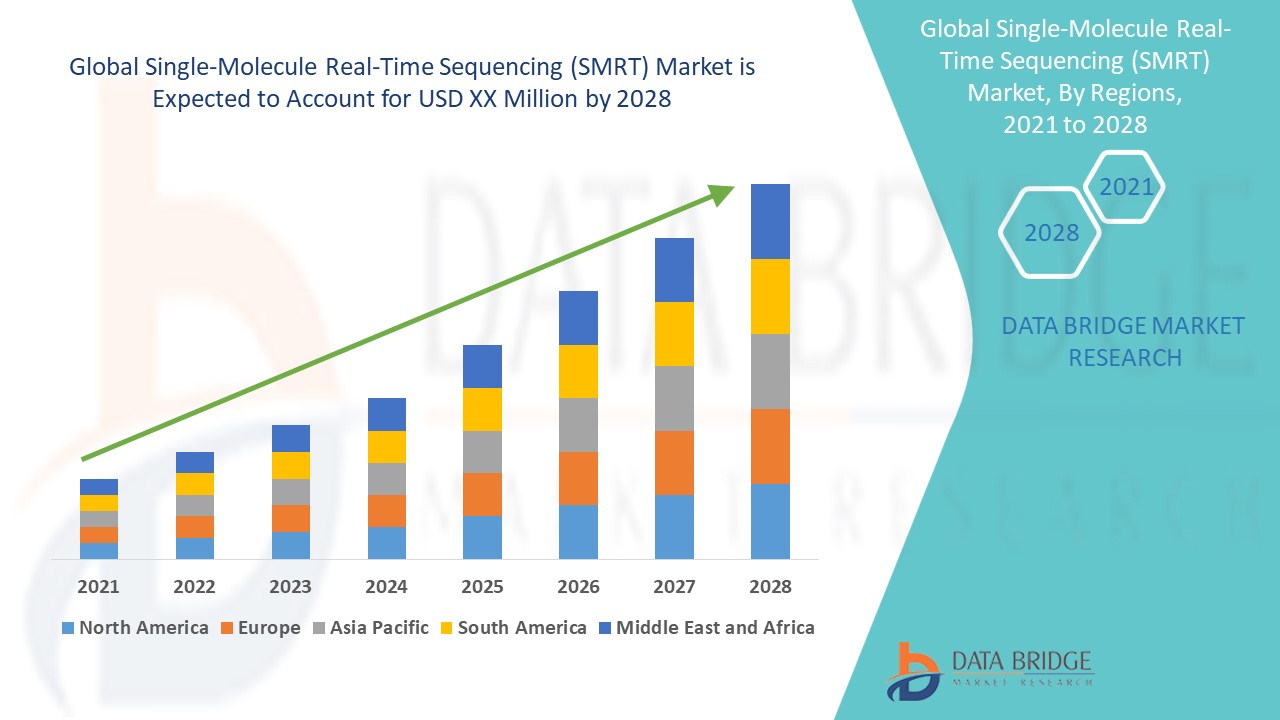Screen dimensions: 1280x720
Task: Select the orange Europe segment of 2026 bar
Action: pos(578,478)
